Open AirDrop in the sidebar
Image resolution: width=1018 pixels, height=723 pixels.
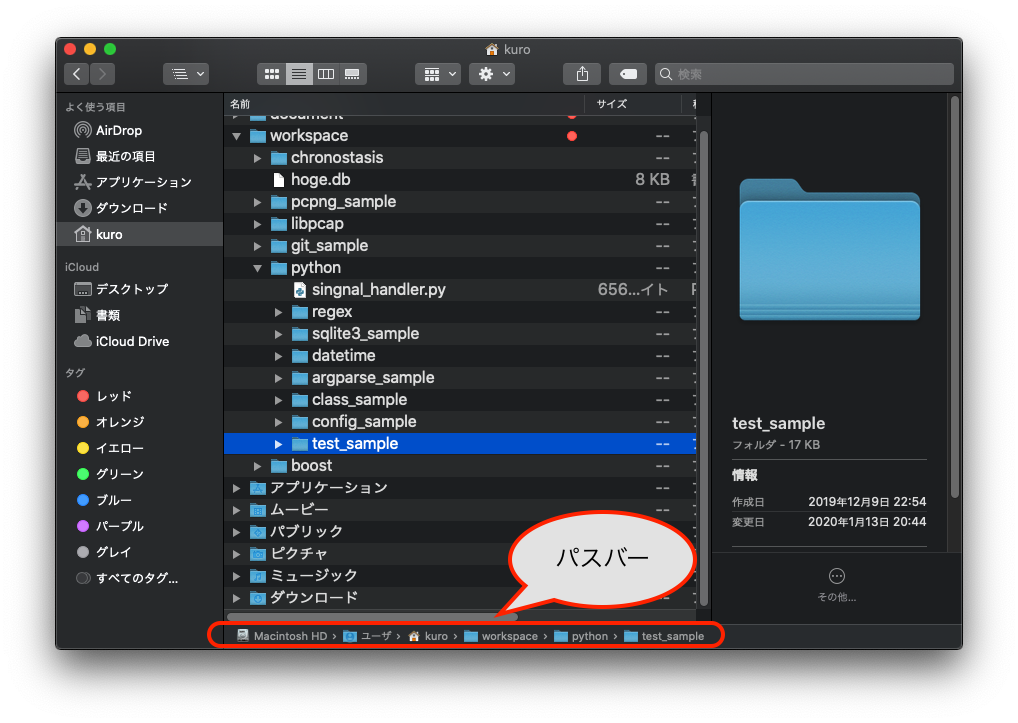139,130
